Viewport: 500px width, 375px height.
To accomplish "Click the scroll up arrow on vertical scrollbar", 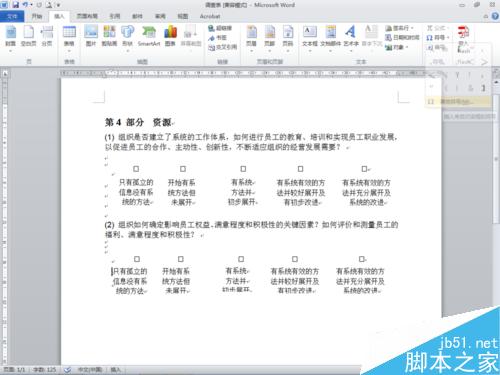I will click(x=496, y=82).
